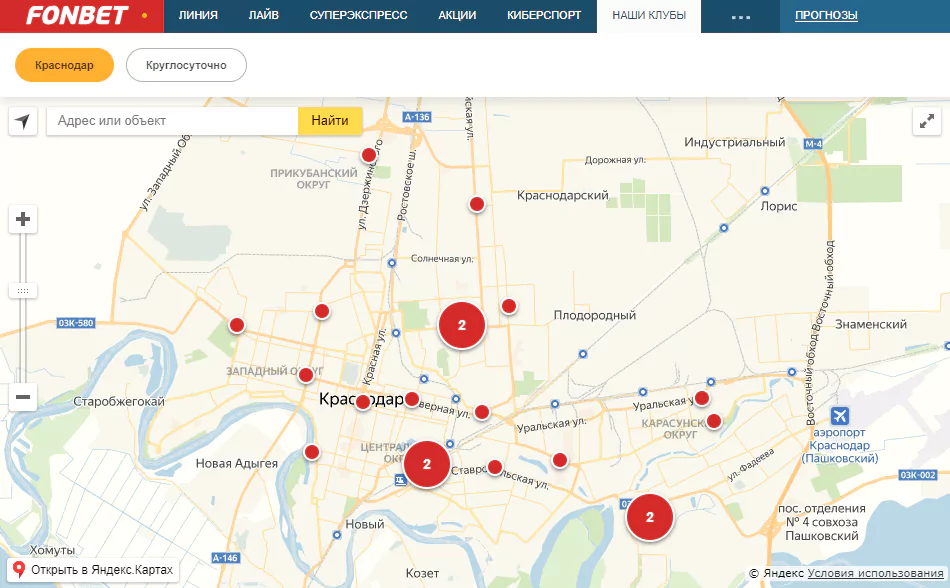Viewport: 950px width, 588px height.
Task: Open the ПРОГНОЗЫ link
Action: coord(826,15)
